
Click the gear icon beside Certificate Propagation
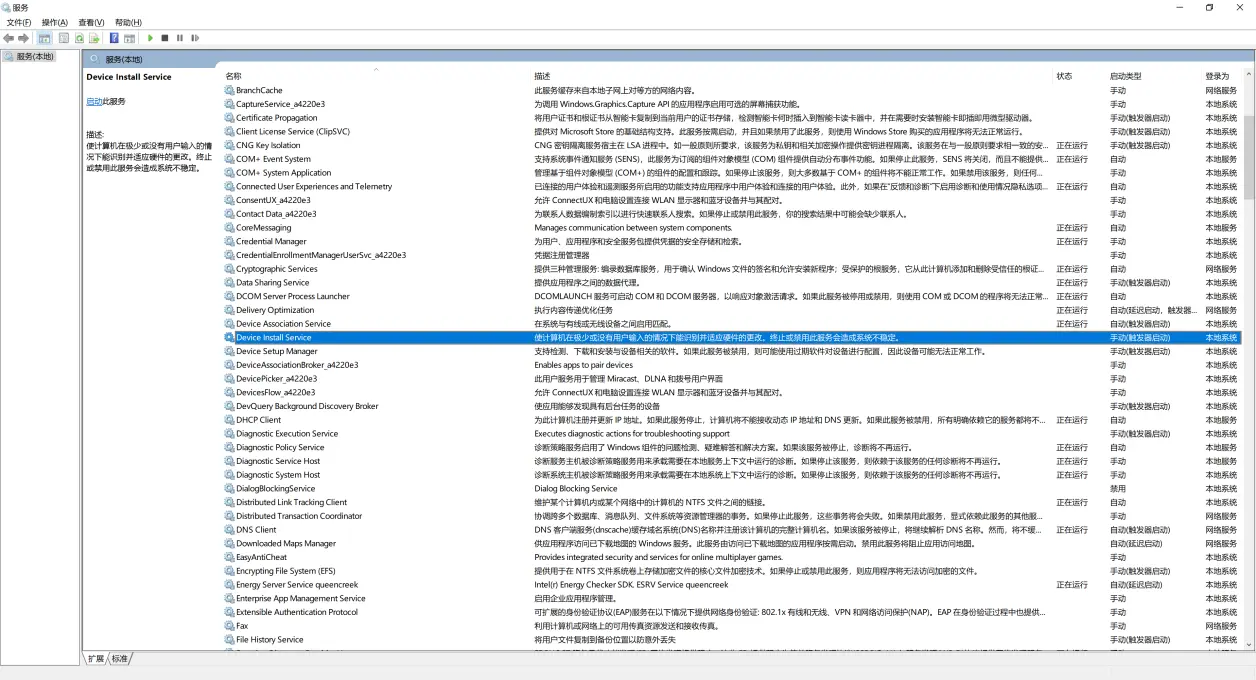tap(229, 118)
